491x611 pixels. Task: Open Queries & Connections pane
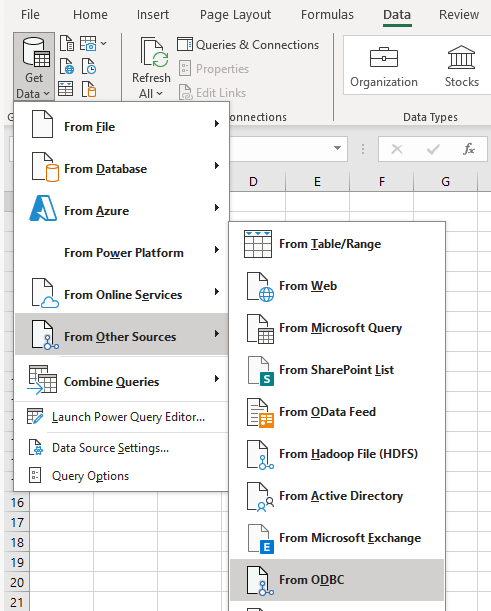click(x=248, y=45)
